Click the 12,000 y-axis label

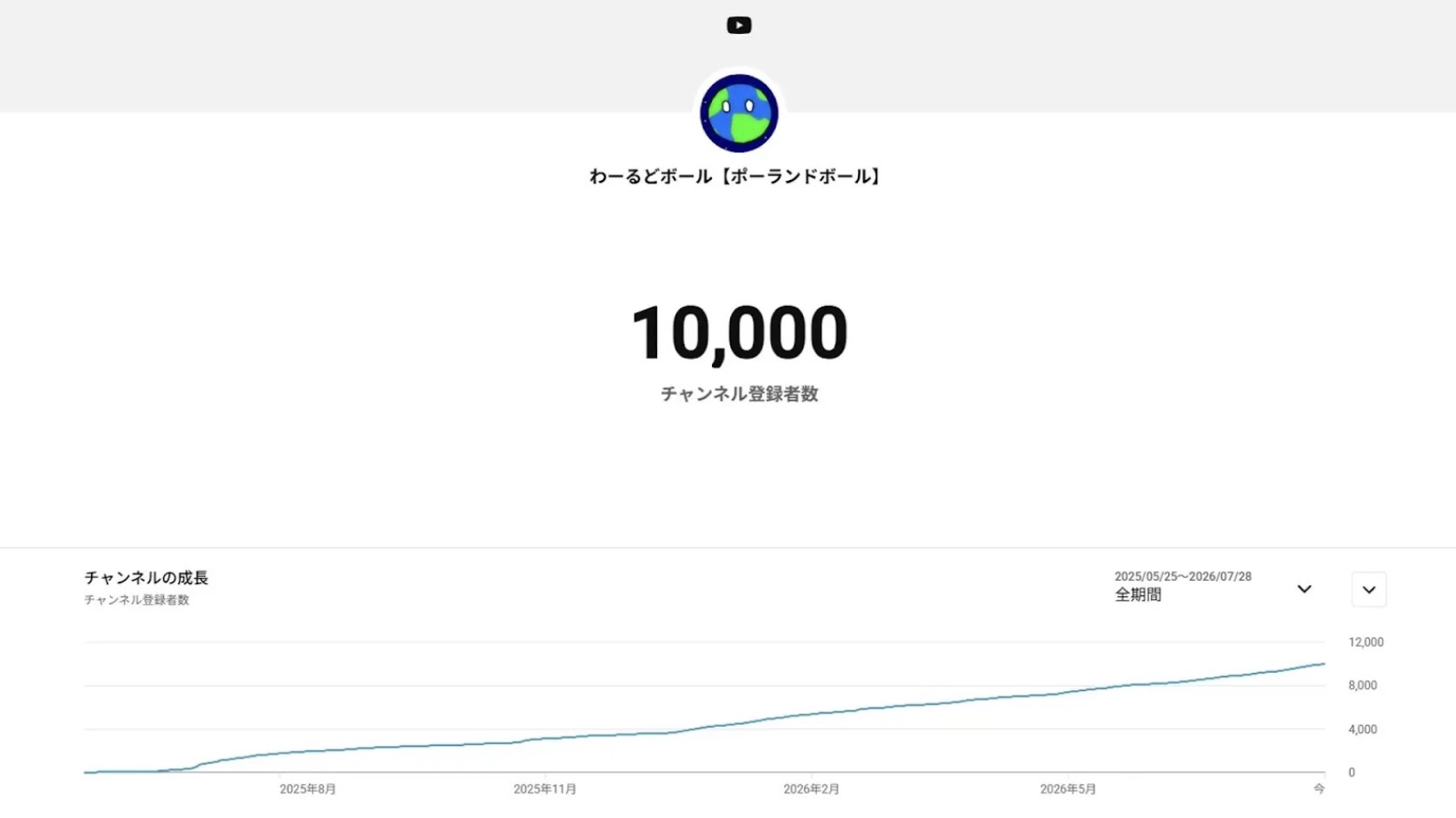coord(1366,642)
